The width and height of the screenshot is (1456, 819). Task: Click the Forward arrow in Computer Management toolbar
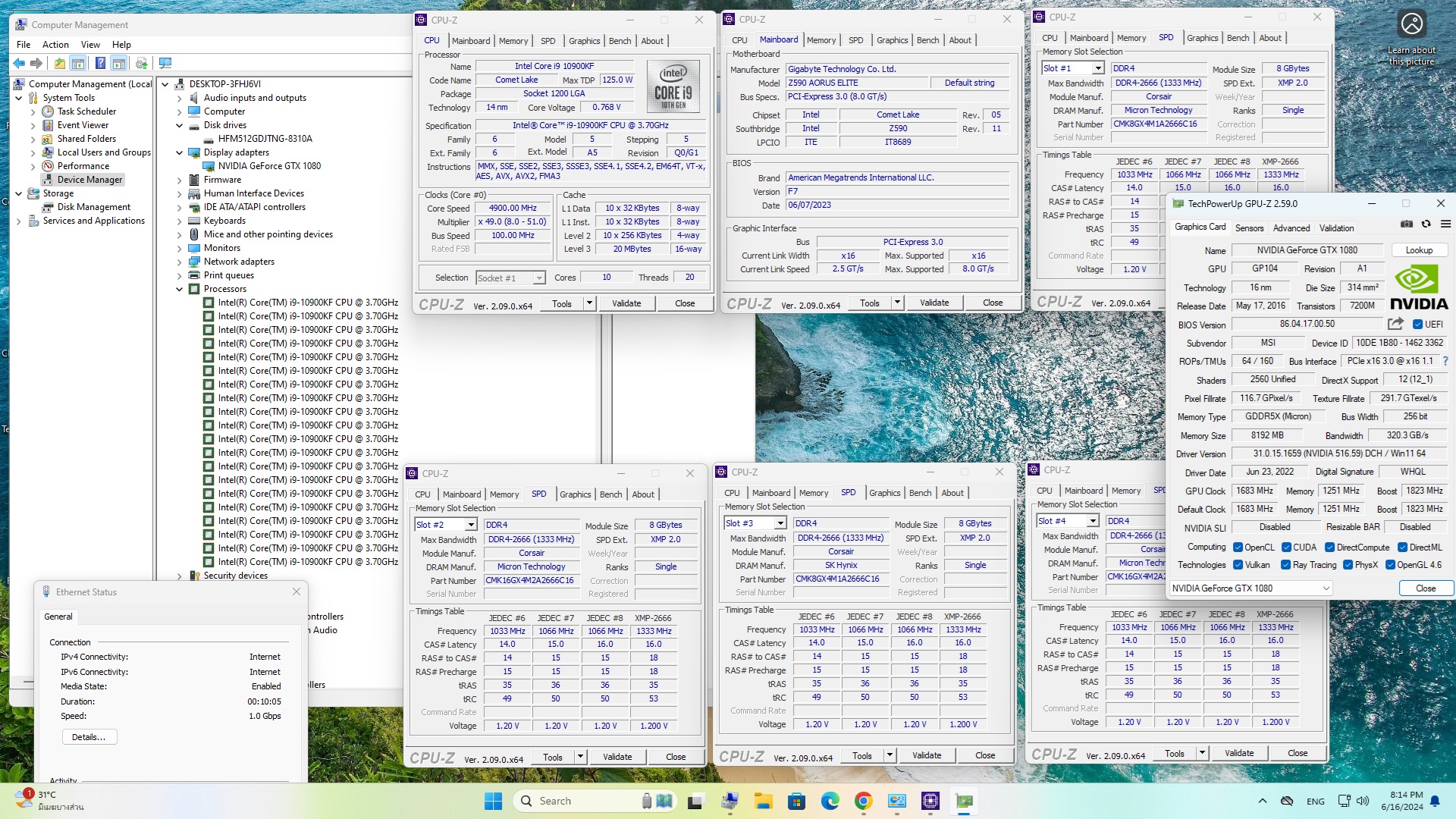36,64
